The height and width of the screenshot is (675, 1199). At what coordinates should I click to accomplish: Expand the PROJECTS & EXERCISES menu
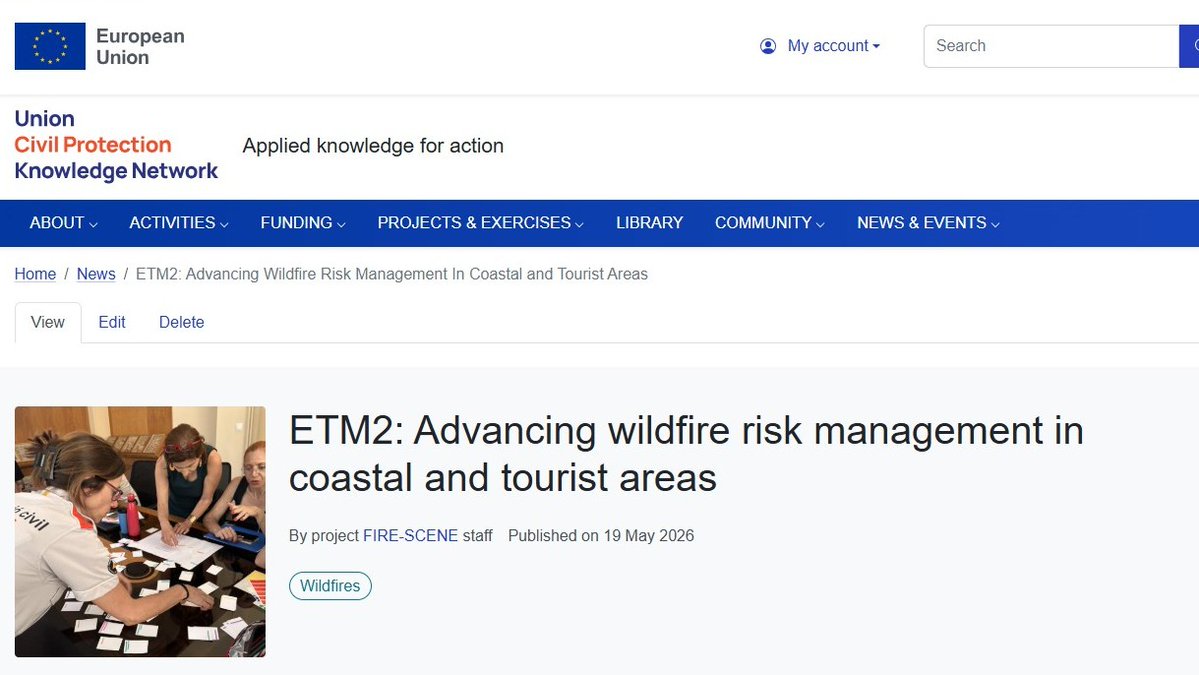(x=480, y=222)
